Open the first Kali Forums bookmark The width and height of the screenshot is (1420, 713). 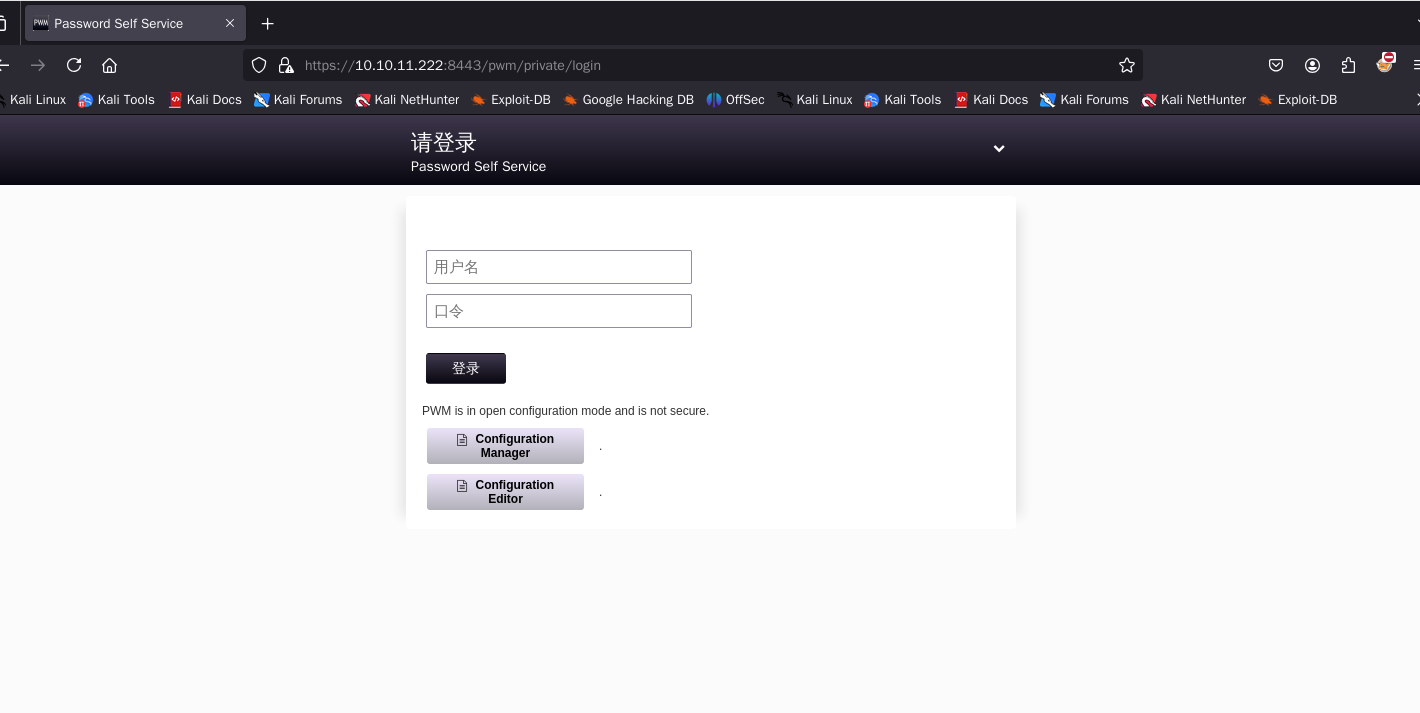coord(298,99)
